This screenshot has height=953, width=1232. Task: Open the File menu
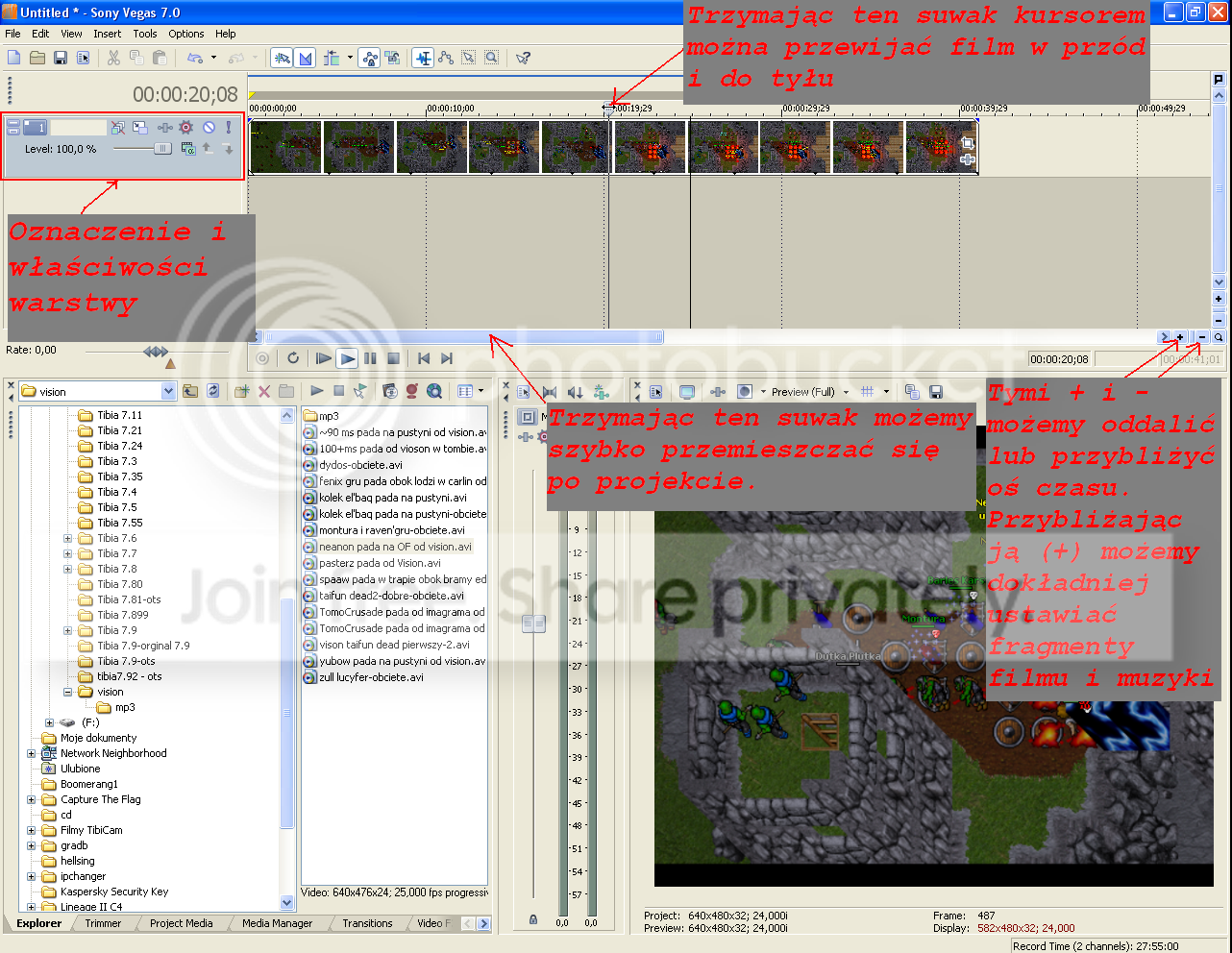[12, 34]
